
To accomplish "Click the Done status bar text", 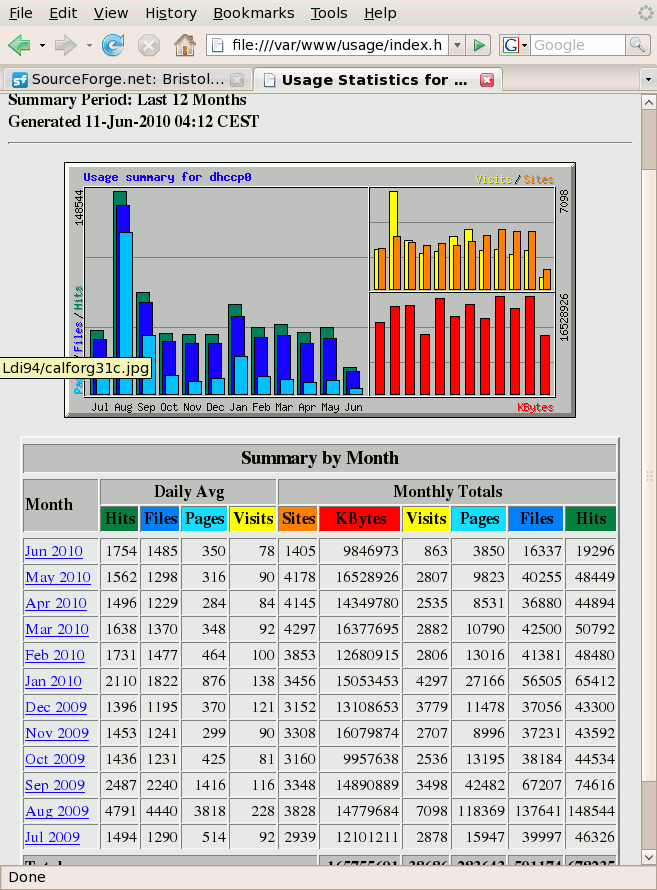I will [27, 878].
